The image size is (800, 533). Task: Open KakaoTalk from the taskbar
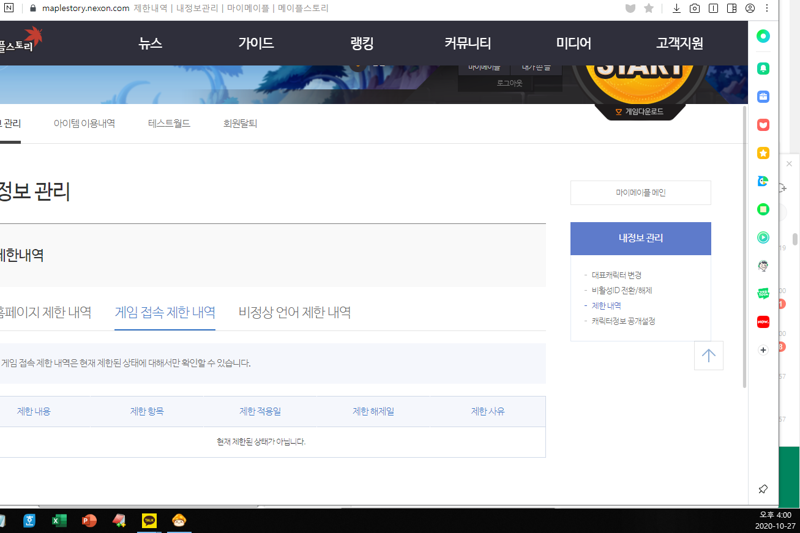[x=149, y=521]
